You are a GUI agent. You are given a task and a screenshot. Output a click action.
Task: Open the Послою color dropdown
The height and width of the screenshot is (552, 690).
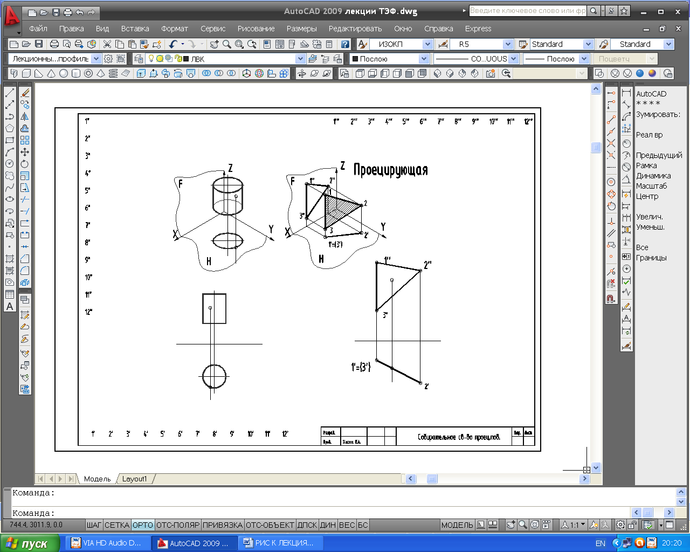424,59
